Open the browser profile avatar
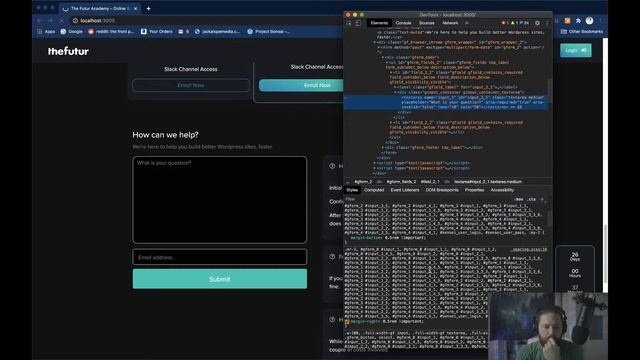The width and height of the screenshot is (640, 360). click(589, 20)
